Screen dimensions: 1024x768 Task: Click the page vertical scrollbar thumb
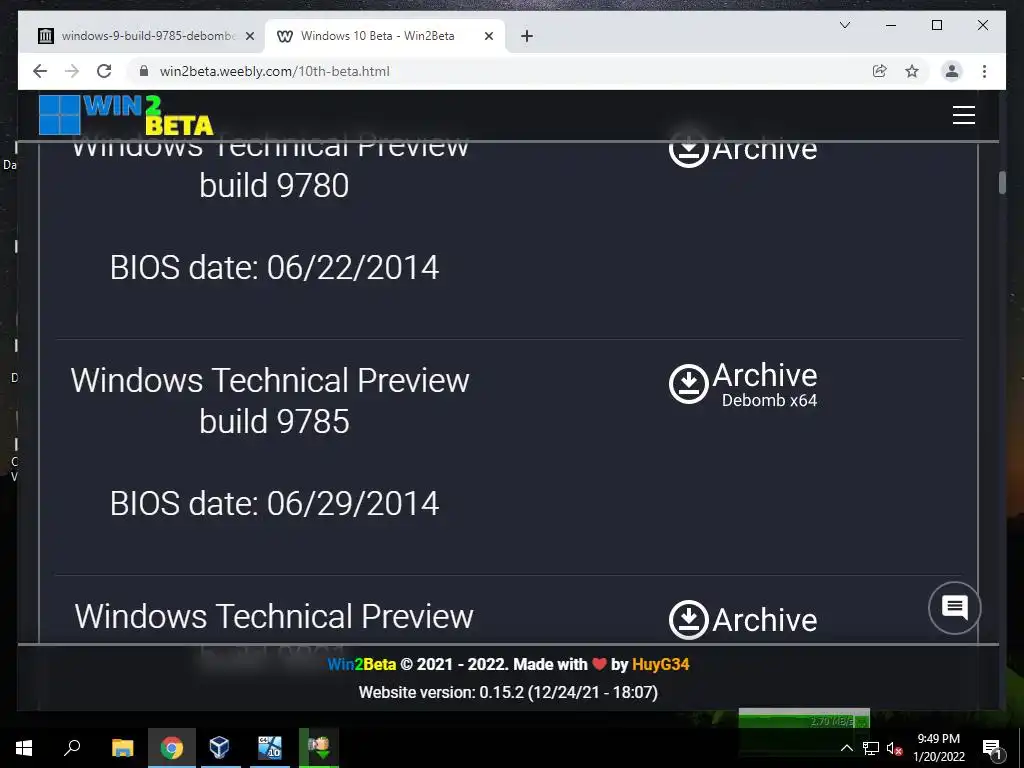(x=1002, y=183)
